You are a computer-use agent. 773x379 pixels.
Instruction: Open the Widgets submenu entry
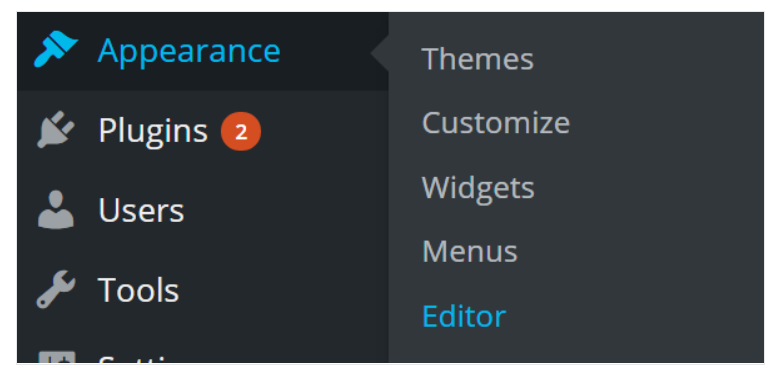tap(478, 188)
